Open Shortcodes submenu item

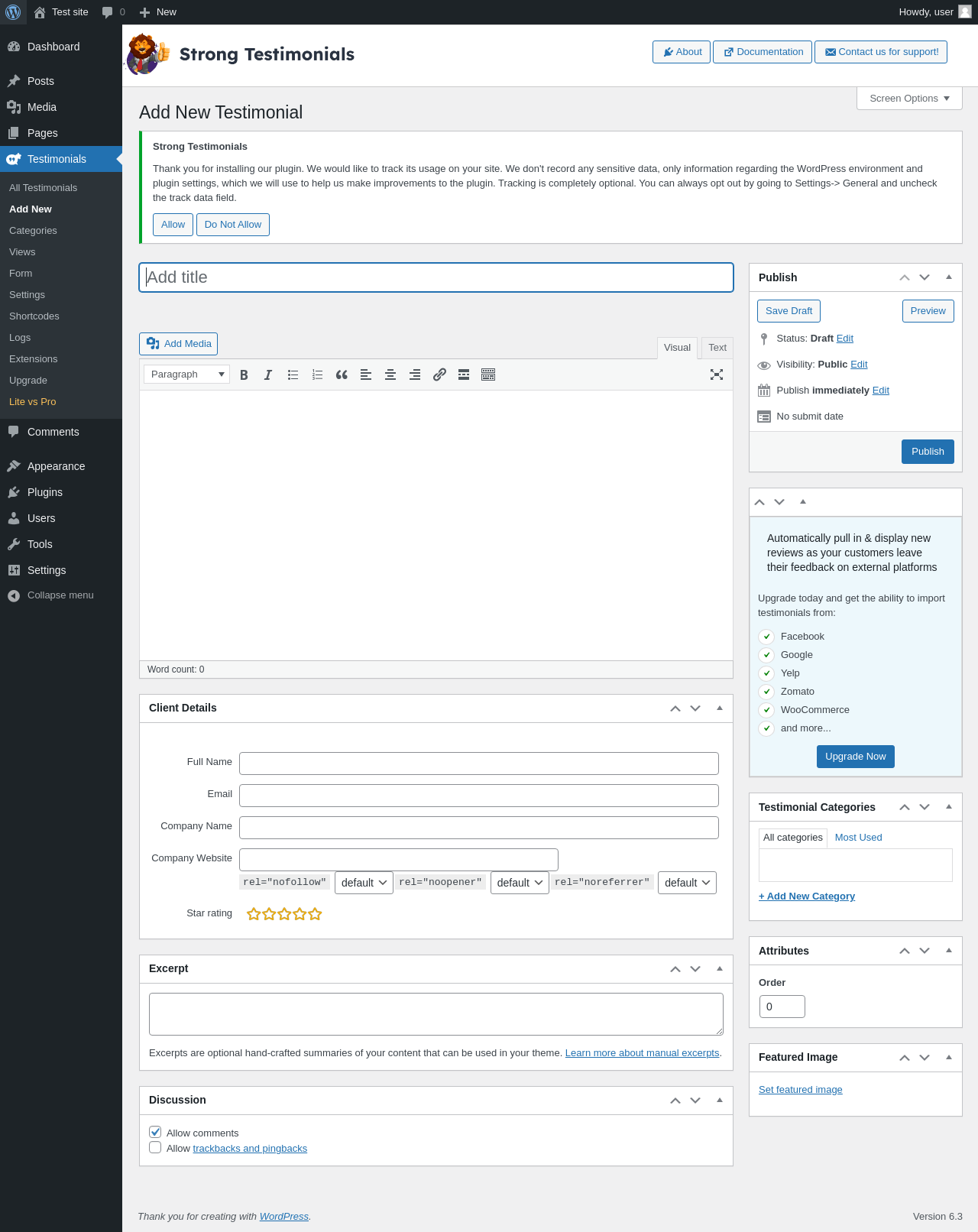tap(34, 316)
